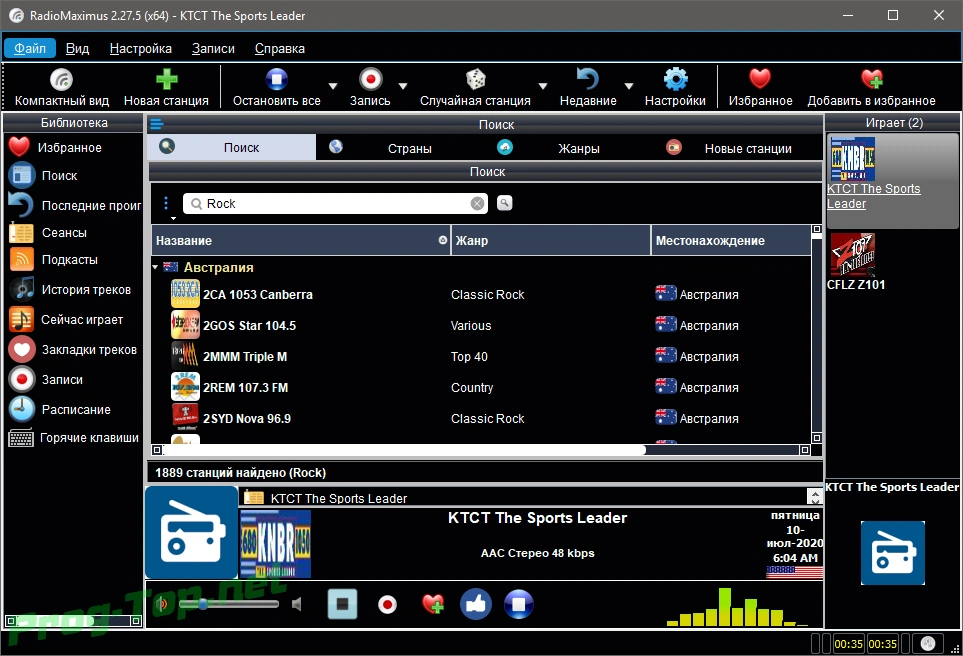Open Settings gear (Настройки) in toolbar

click(675, 88)
